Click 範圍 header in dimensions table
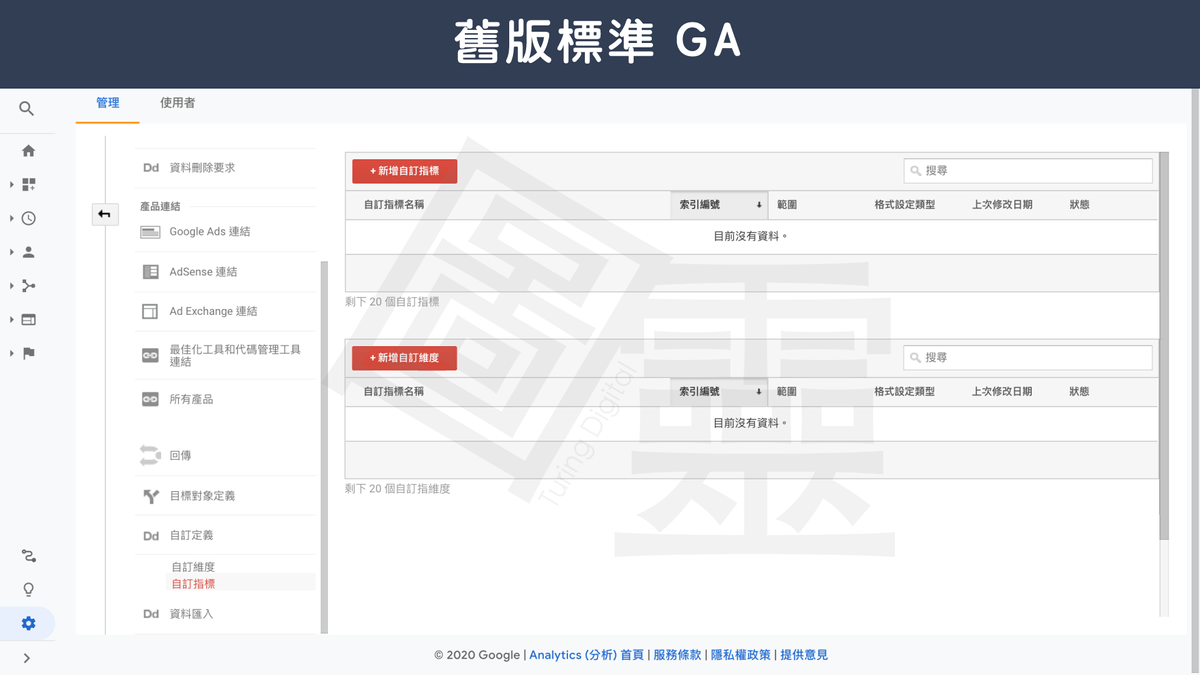The height and width of the screenshot is (675, 1200). (787, 392)
